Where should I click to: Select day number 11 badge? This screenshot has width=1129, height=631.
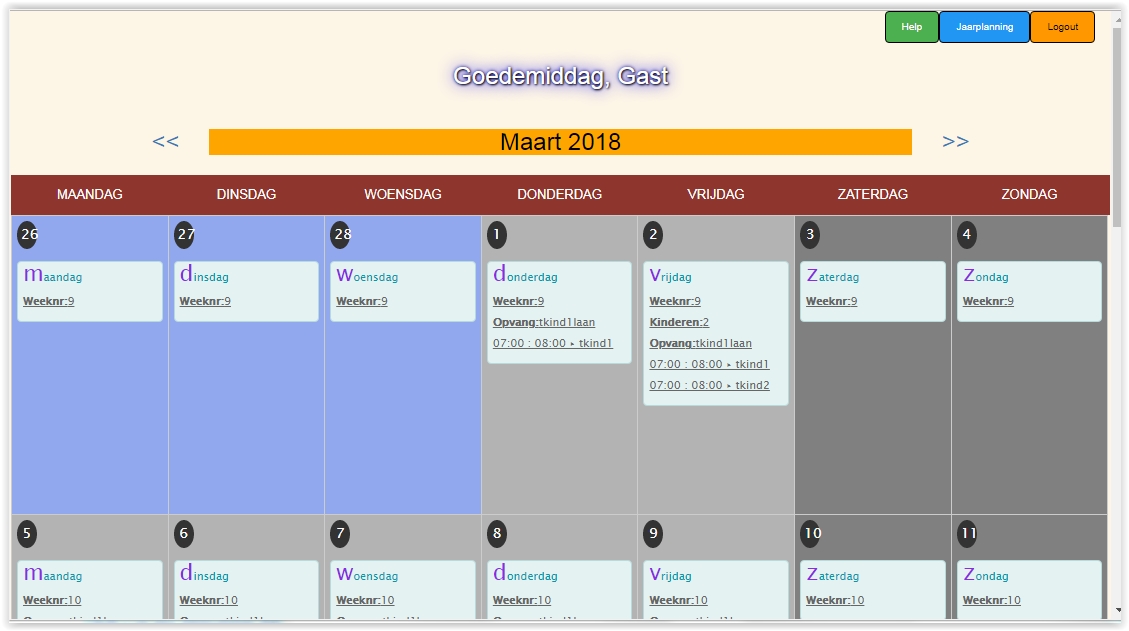[967, 534]
